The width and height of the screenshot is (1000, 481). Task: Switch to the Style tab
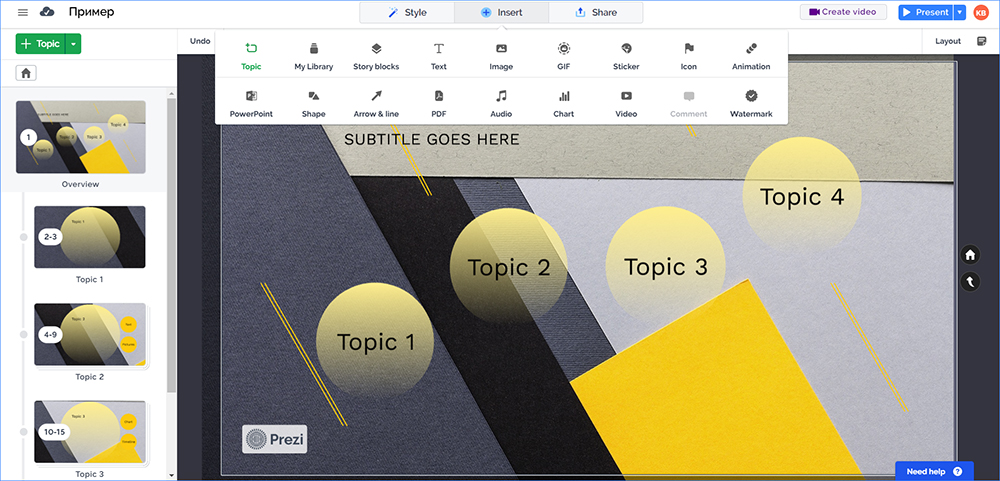point(407,12)
